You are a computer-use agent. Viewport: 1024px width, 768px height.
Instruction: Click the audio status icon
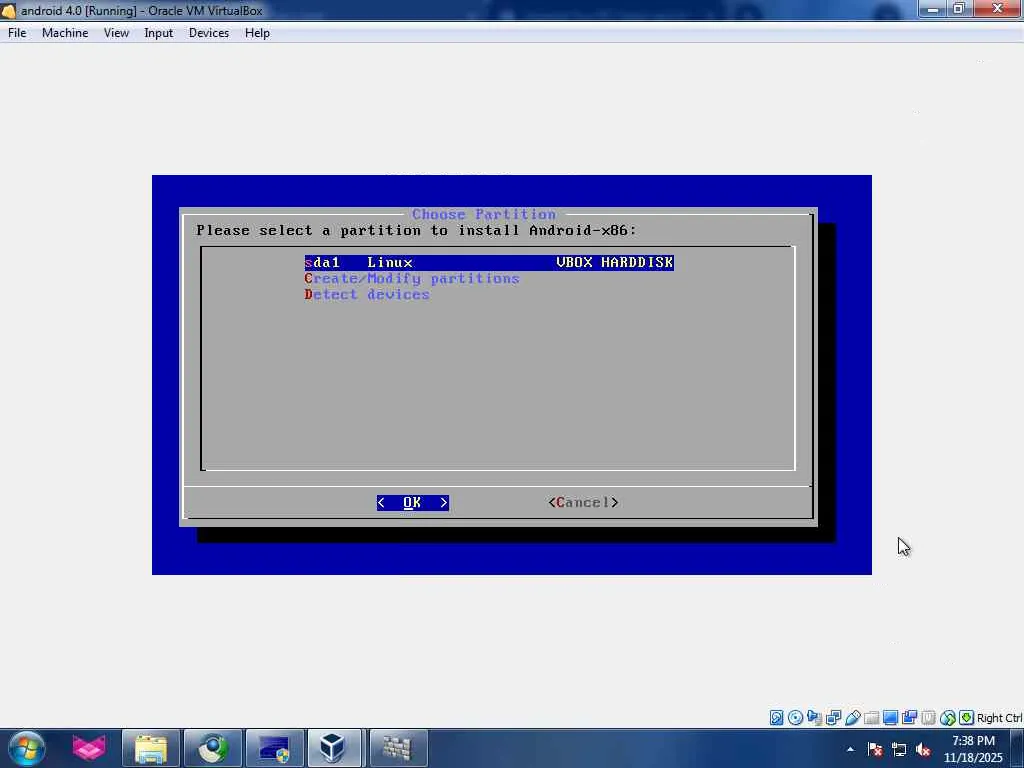[x=814, y=718]
